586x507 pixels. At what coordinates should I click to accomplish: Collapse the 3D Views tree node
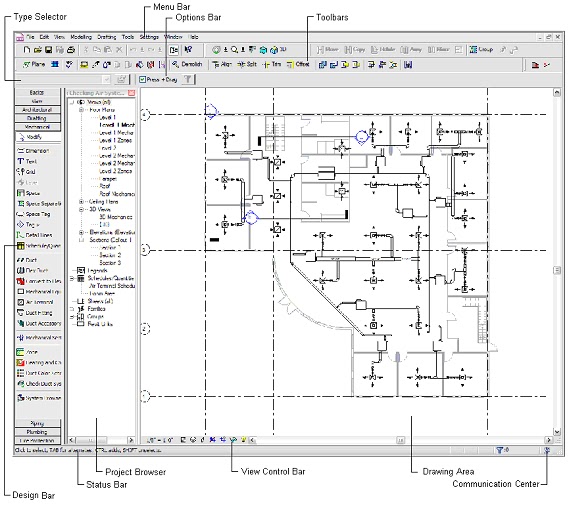[x=81, y=210]
